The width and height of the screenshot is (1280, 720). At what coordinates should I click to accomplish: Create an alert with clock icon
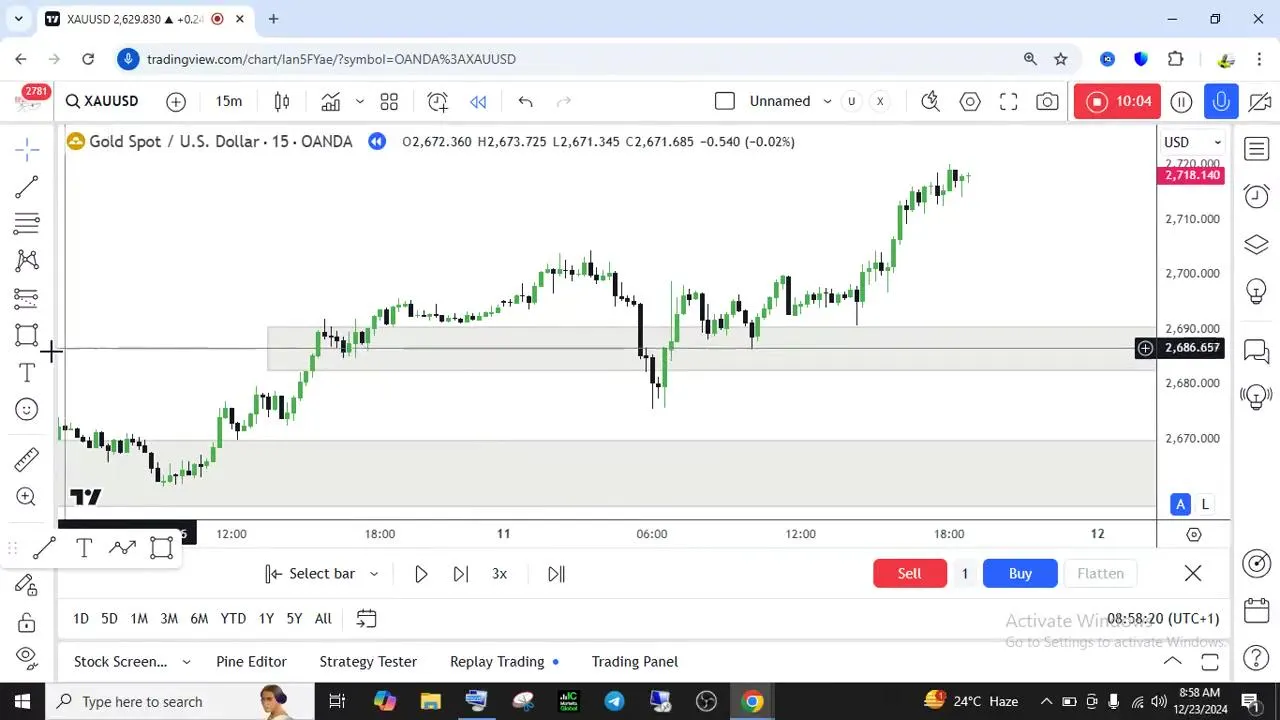click(x=437, y=101)
